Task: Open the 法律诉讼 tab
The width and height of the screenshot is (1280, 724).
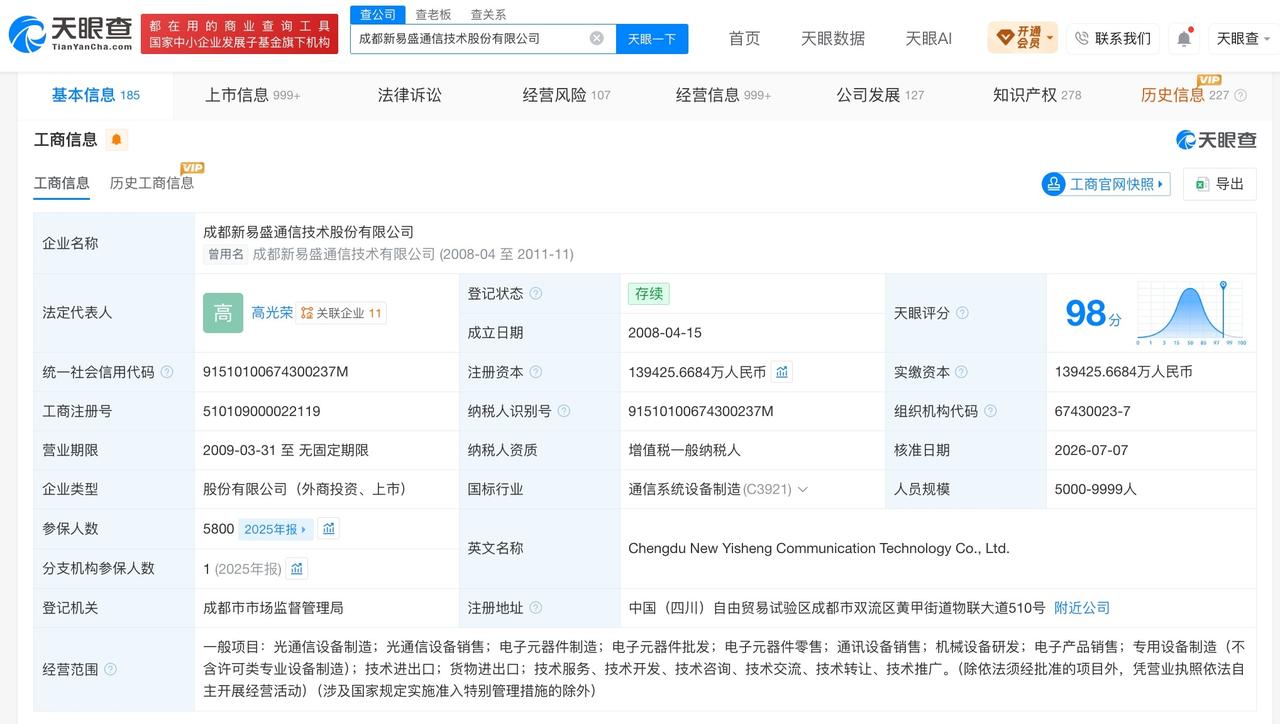Action: tap(409, 95)
